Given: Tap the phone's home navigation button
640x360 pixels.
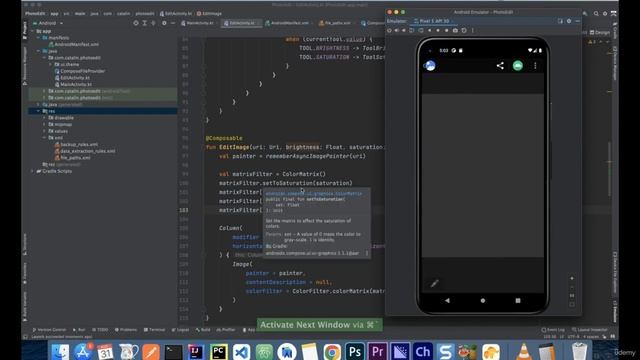Looking at the screenshot, I should pyautogui.click(x=483, y=300).
